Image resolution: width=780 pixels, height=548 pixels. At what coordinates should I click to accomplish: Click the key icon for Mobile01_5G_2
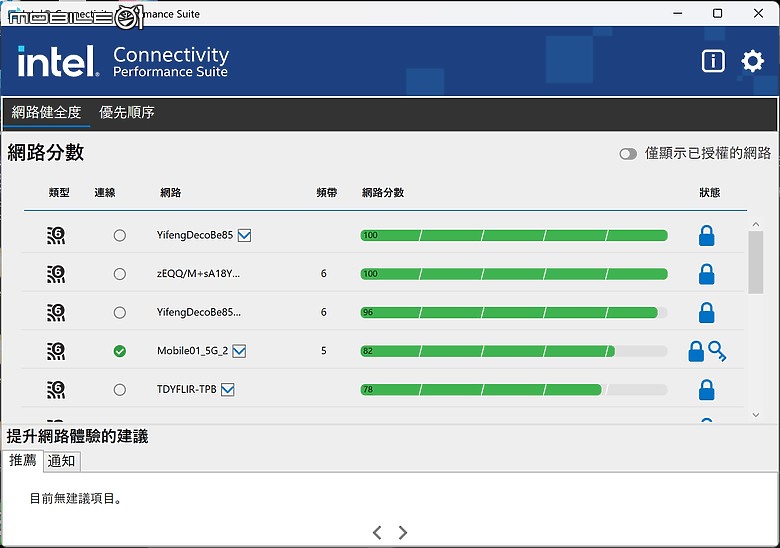(x=717, y=351)
